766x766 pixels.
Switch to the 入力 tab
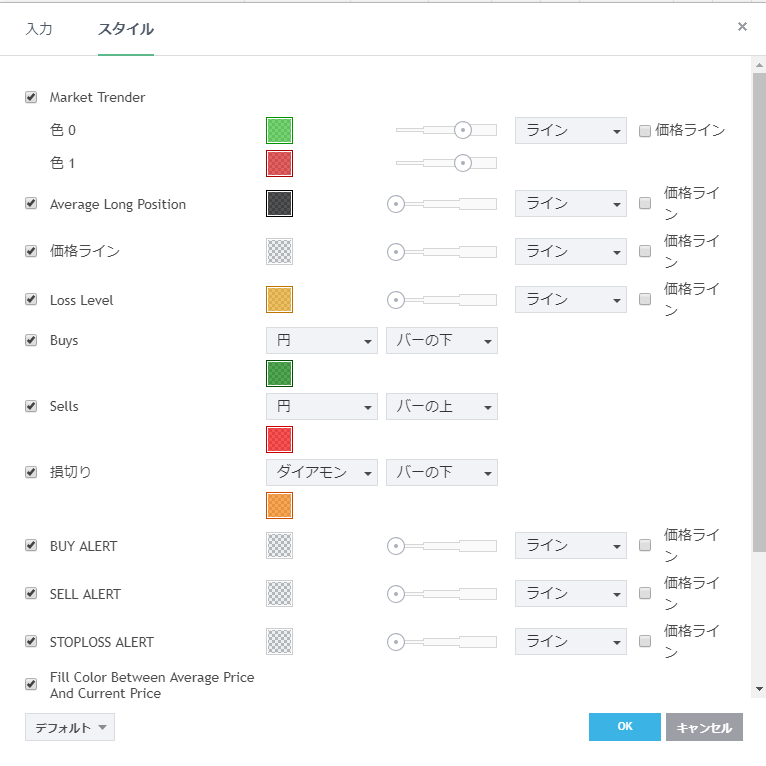[x=39, y=29]
